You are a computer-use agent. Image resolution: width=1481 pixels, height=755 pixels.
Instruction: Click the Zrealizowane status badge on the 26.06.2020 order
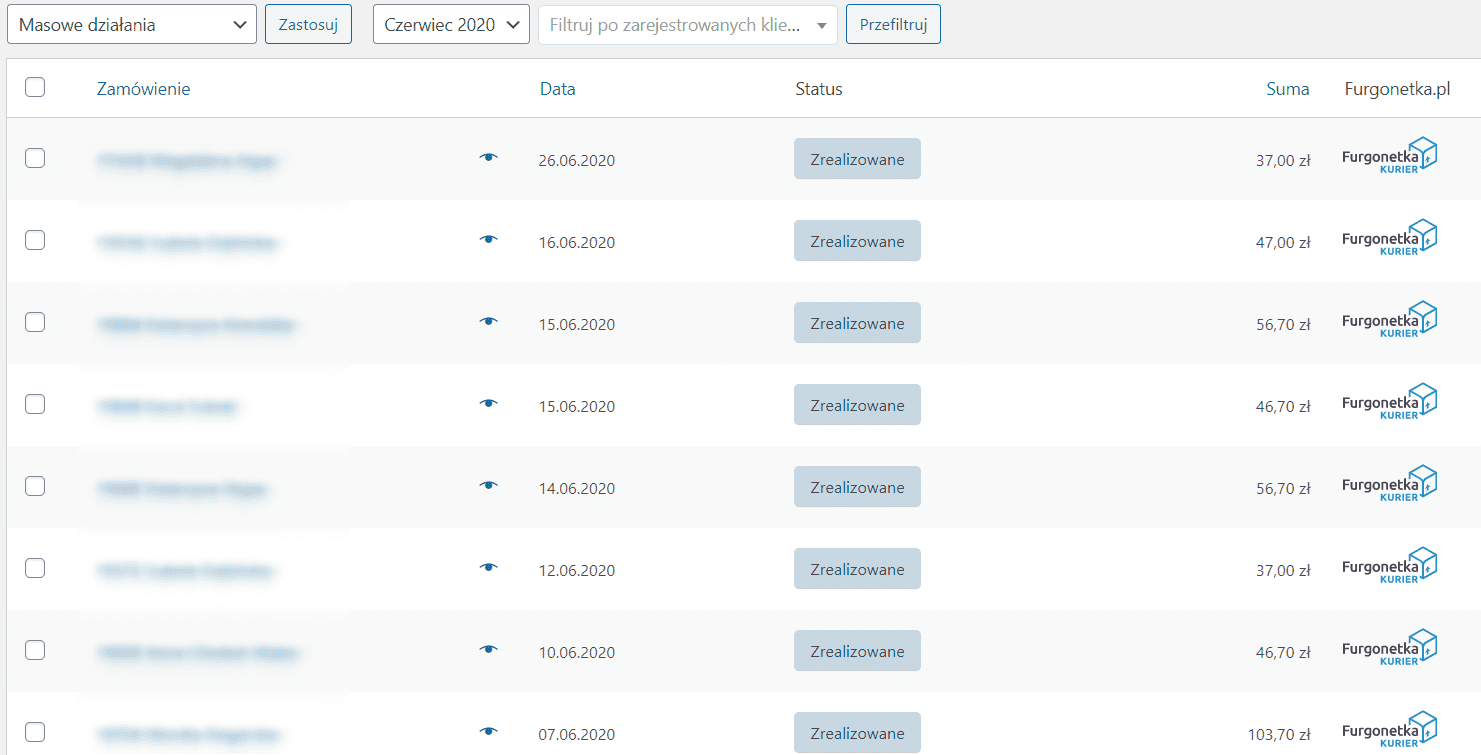click(857, 158)
